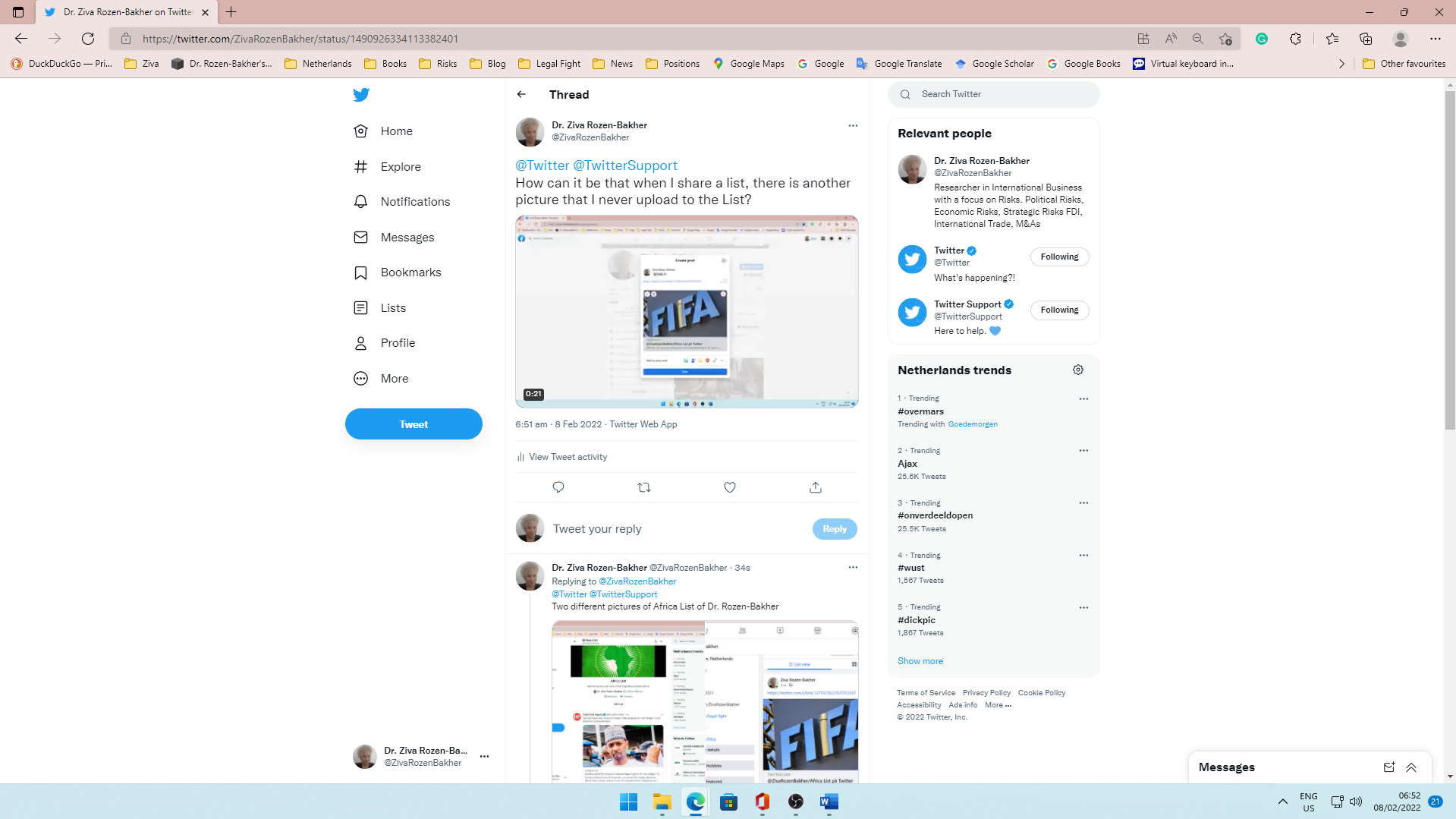Viewport: 1456px width, 819px height.
Task: Open browser Settings and more menu
Action: pyautogui.click(x=1436, y=39)
